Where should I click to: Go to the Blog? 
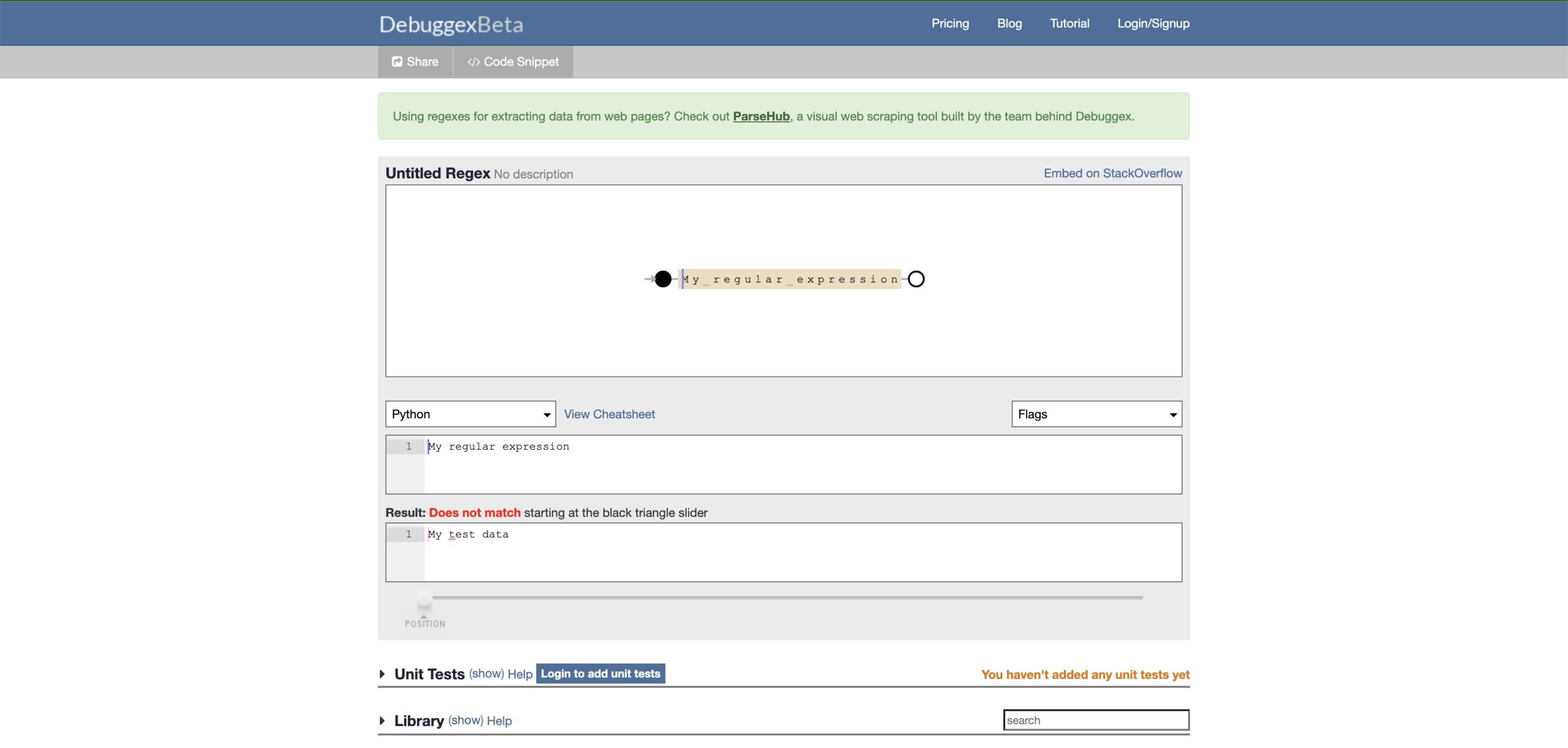[1009, 23]
